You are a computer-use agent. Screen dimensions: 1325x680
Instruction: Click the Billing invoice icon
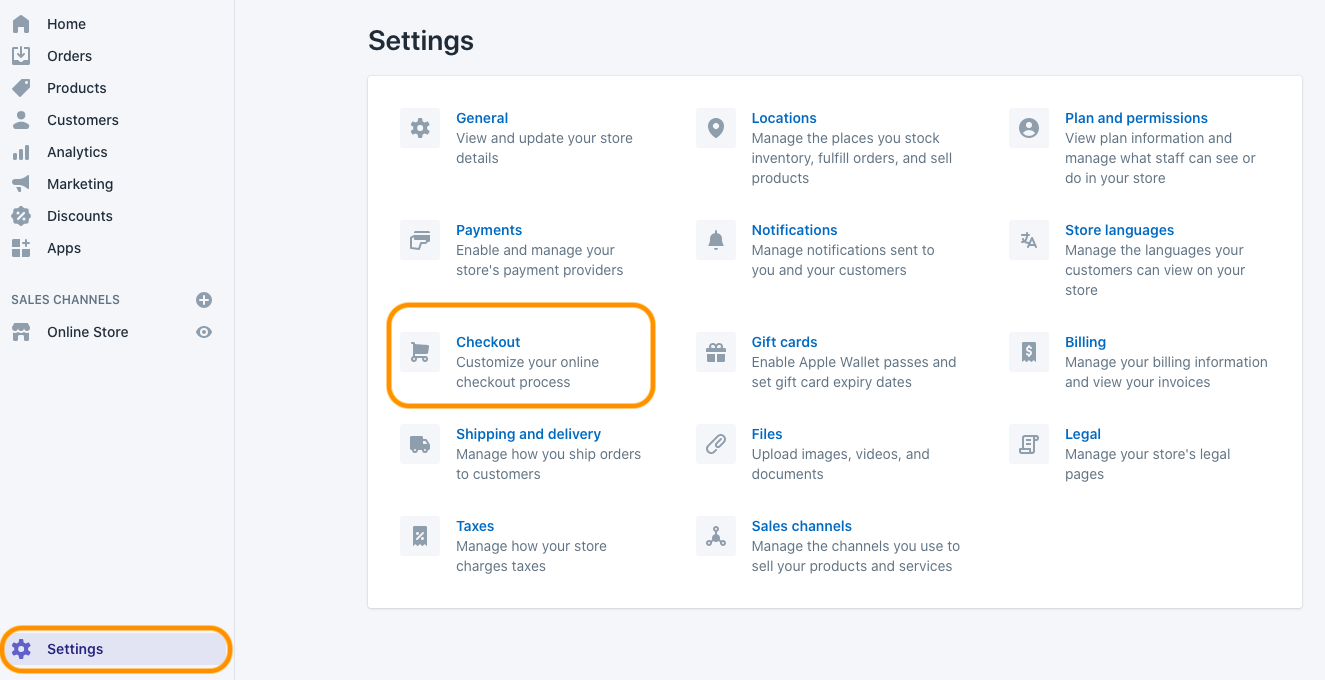pos(1029,352)
